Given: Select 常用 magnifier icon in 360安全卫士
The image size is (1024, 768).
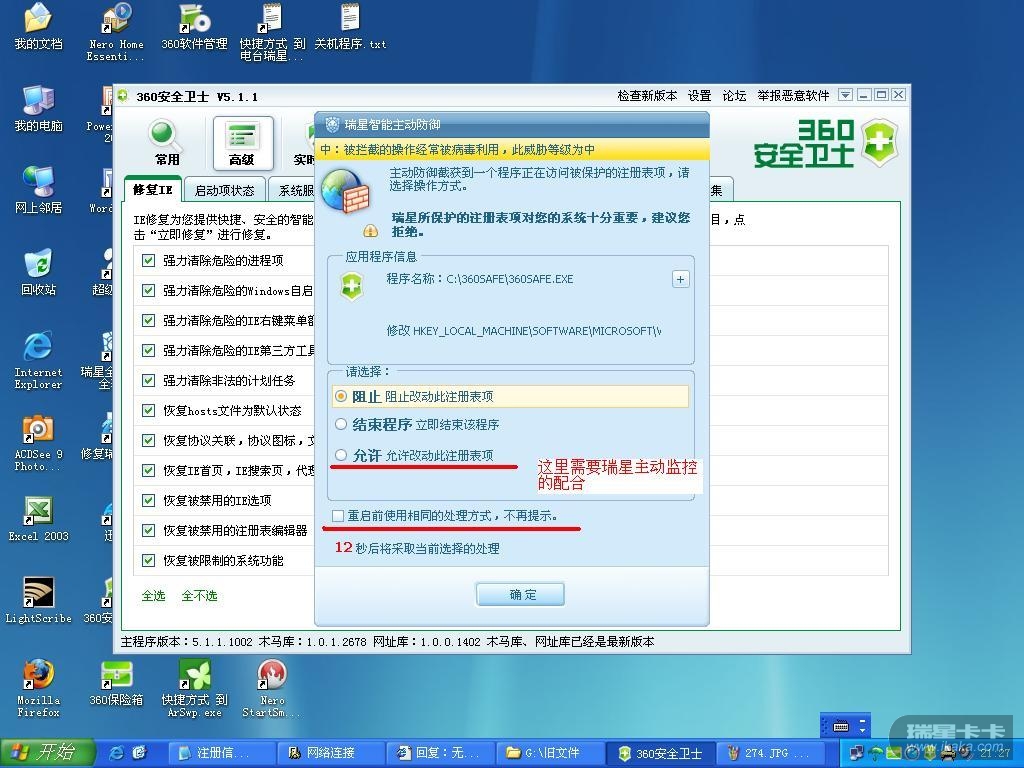Looking at the screenshot, I should coord(166,143).
